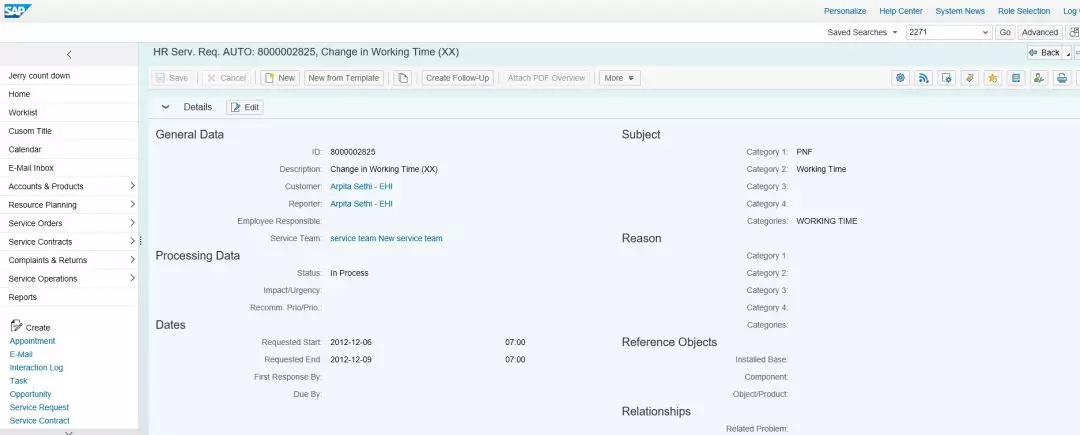
Task: Open Worklist in navigation
Action: click(x=69, y=112)
